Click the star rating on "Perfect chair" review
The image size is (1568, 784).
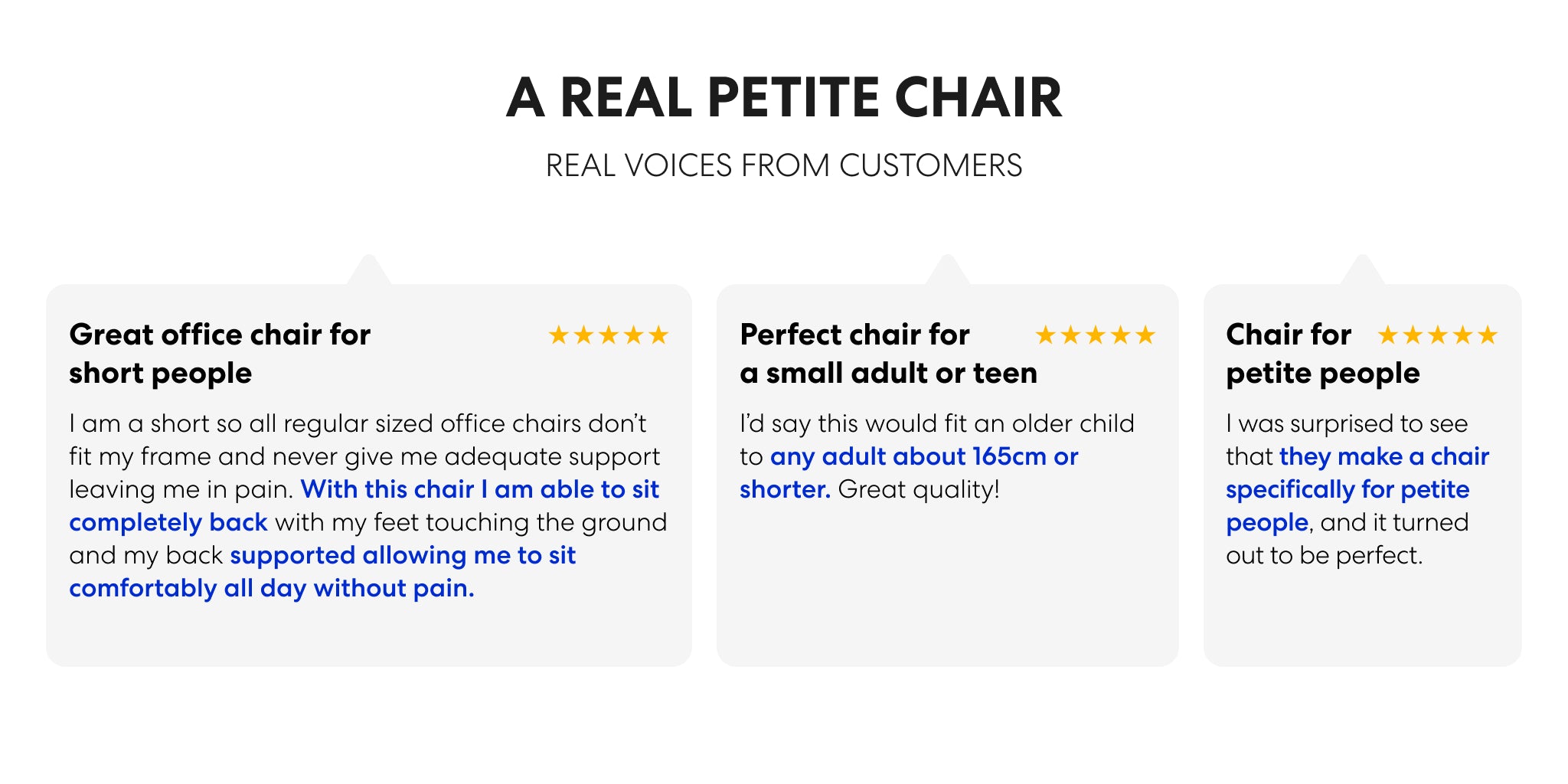pyautogui.click(x=1095, y=335)
